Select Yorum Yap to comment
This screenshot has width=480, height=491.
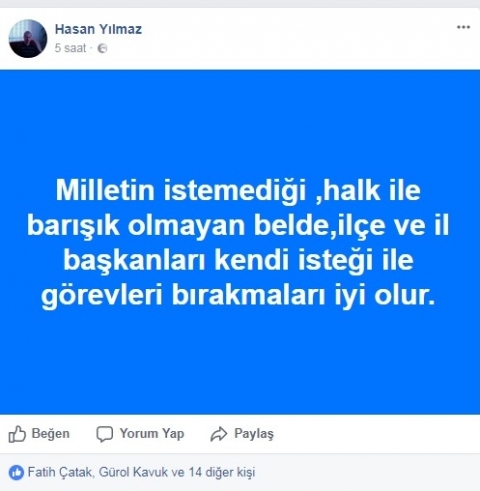pyautogui.click(x=152, y=434)
